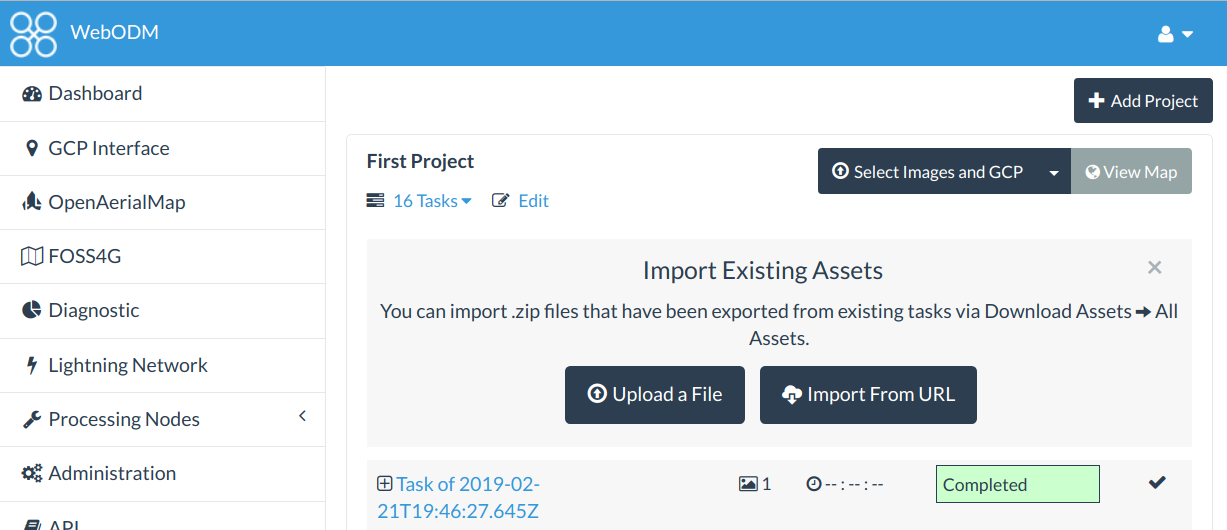The width and height of the screenshot is (1227, 530).
Task: Click the tasks list icon beside 16 Tasks
Action: coord(375,201)
